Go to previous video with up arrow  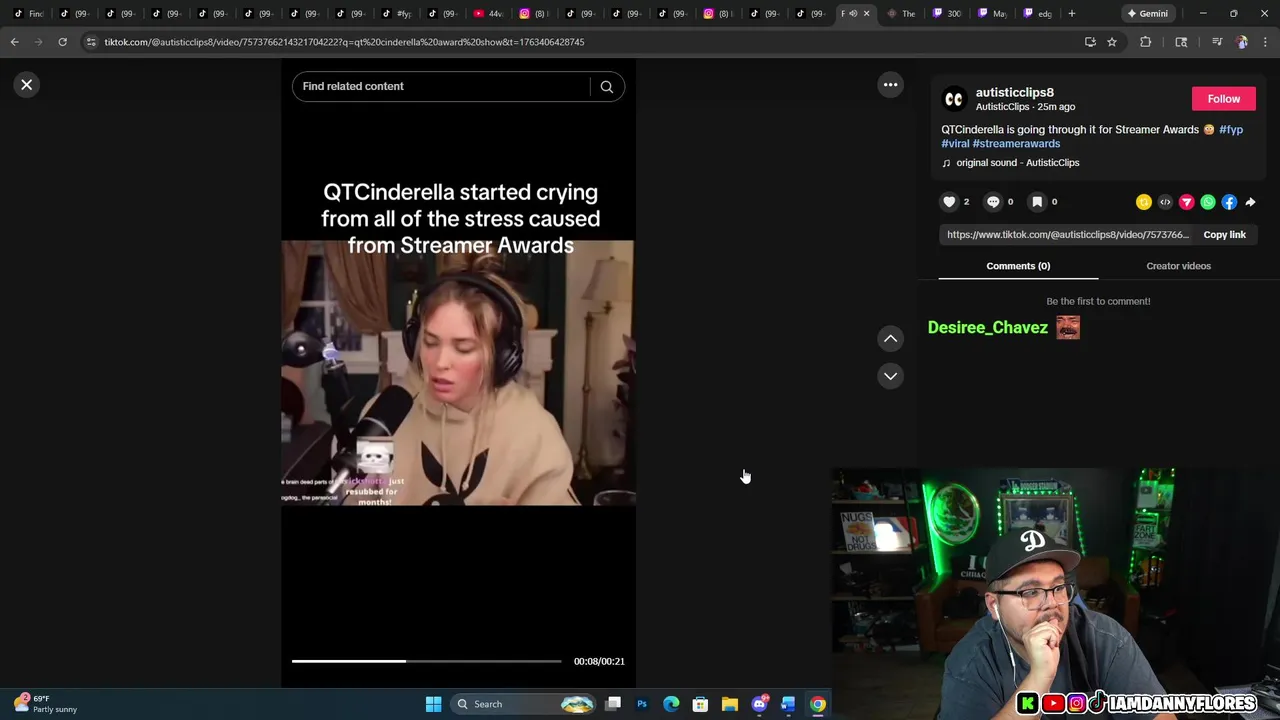pyautogui.click(x=890, y=339)
